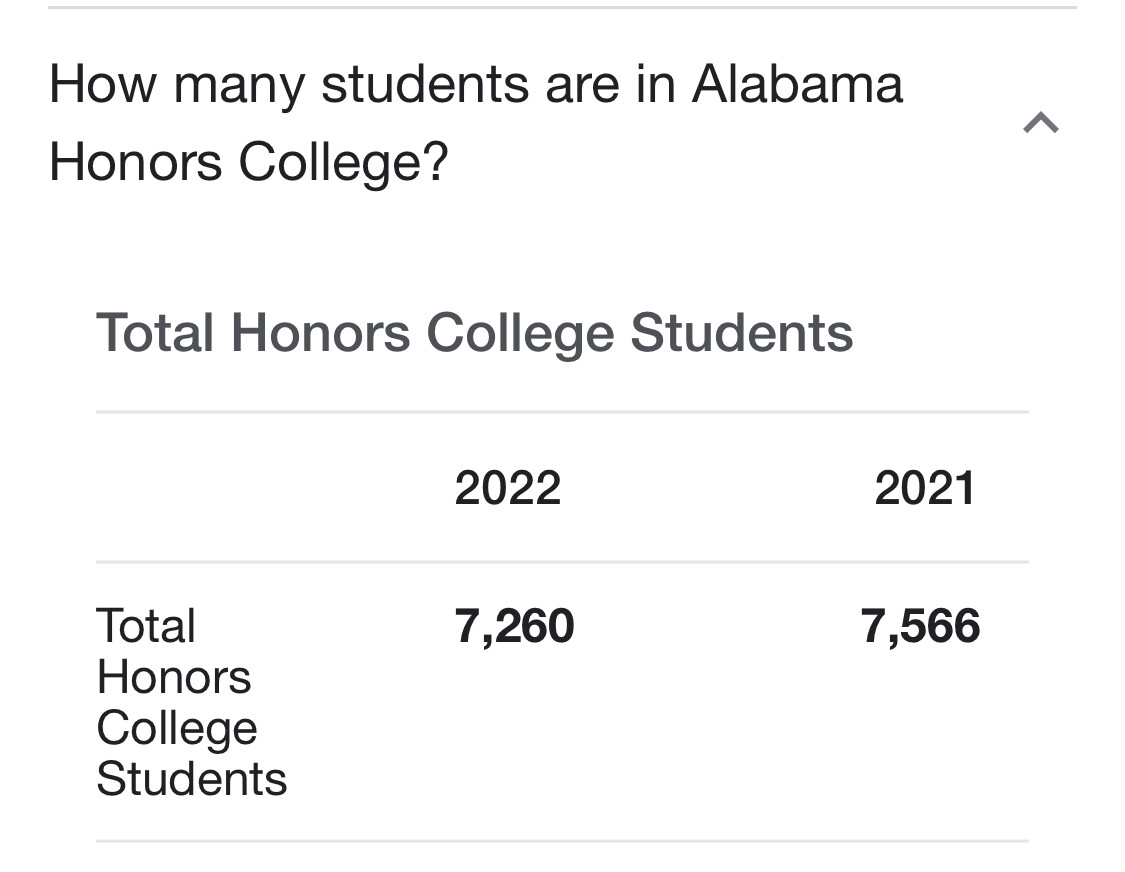Image resolution: width=1125 pixels, height=872 pixels.
Task: Collapse the Alabama Honors College question chevron
Action: pos(1040,123)
